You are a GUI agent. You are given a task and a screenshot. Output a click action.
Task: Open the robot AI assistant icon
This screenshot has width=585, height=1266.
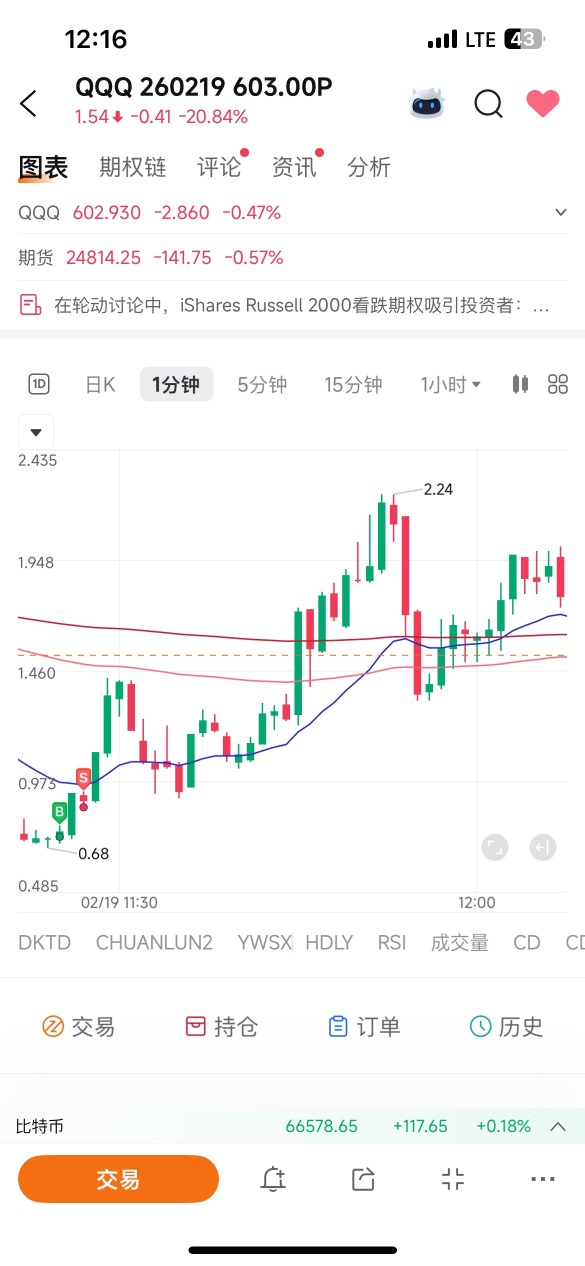(x=427, y=103)
